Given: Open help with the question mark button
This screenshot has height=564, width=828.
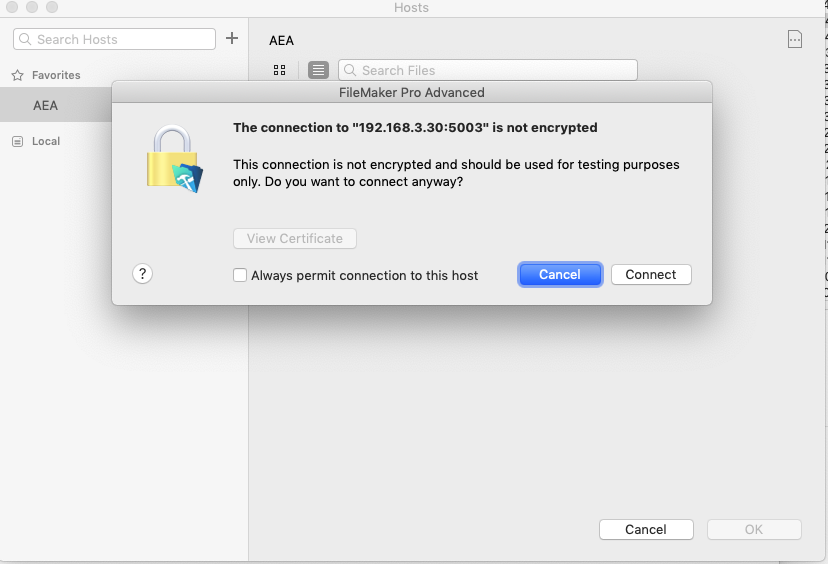Looking at the screenshot, I should coord(142,274).
